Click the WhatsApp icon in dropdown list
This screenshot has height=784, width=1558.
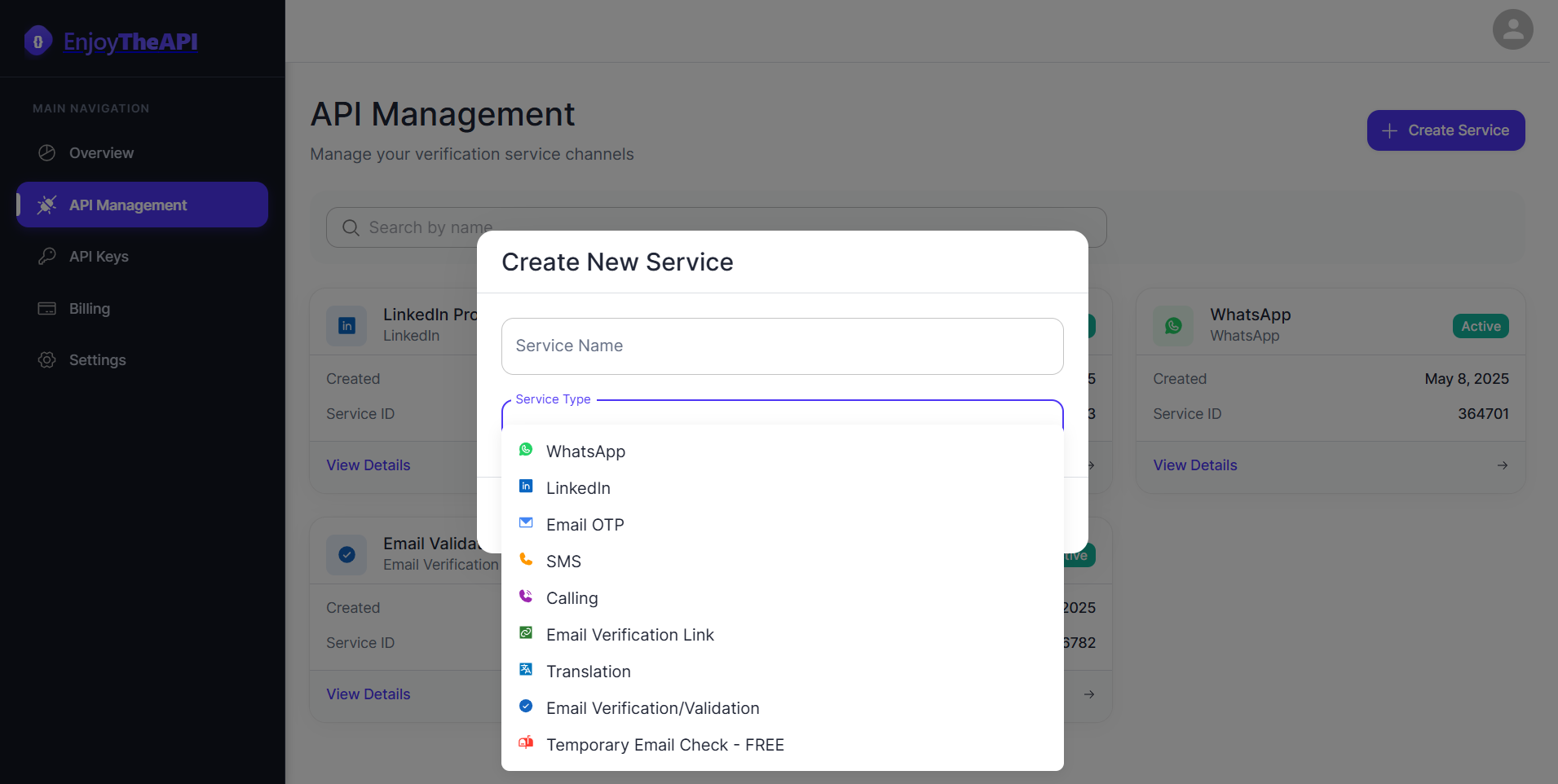coord(526,450)
